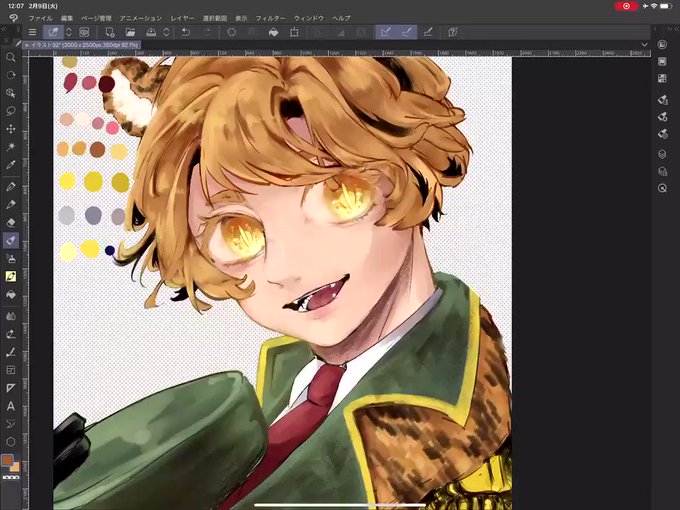Select the yellow-highlighted custom pen tool

11,276
